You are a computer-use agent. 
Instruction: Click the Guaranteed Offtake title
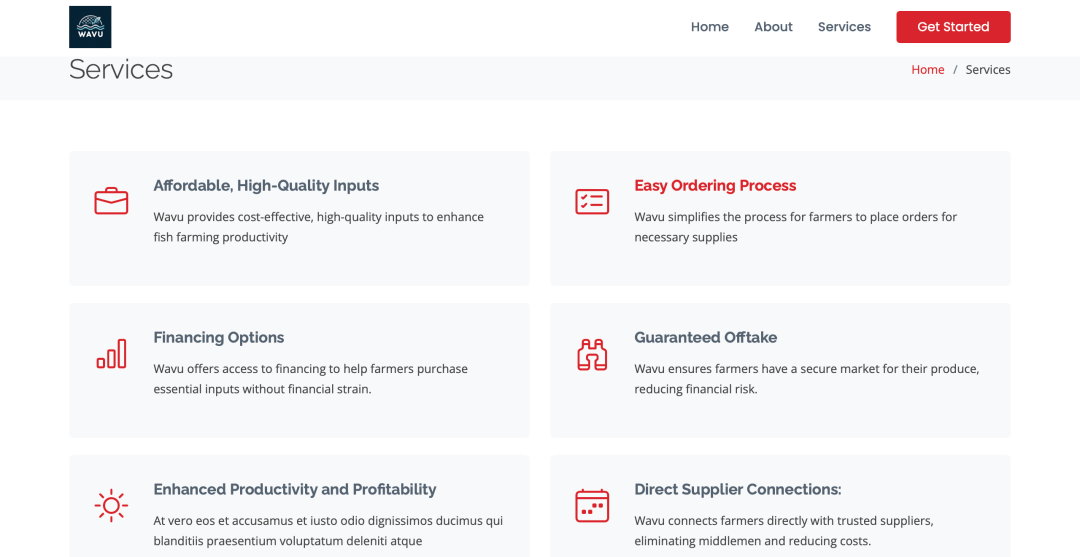pos(705,338)
